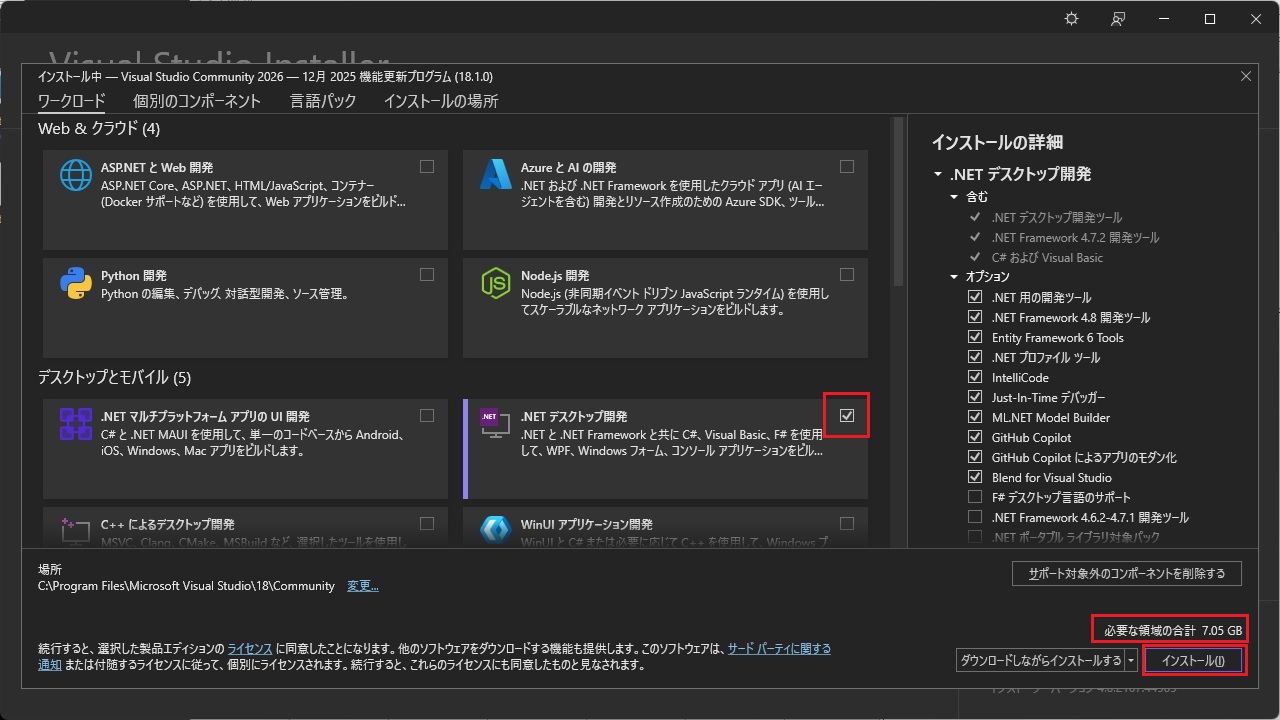Viewport: 1280px width, 720px height.
Task: Click the Azure と AI の開発 icon
Action: click(496, 176)
